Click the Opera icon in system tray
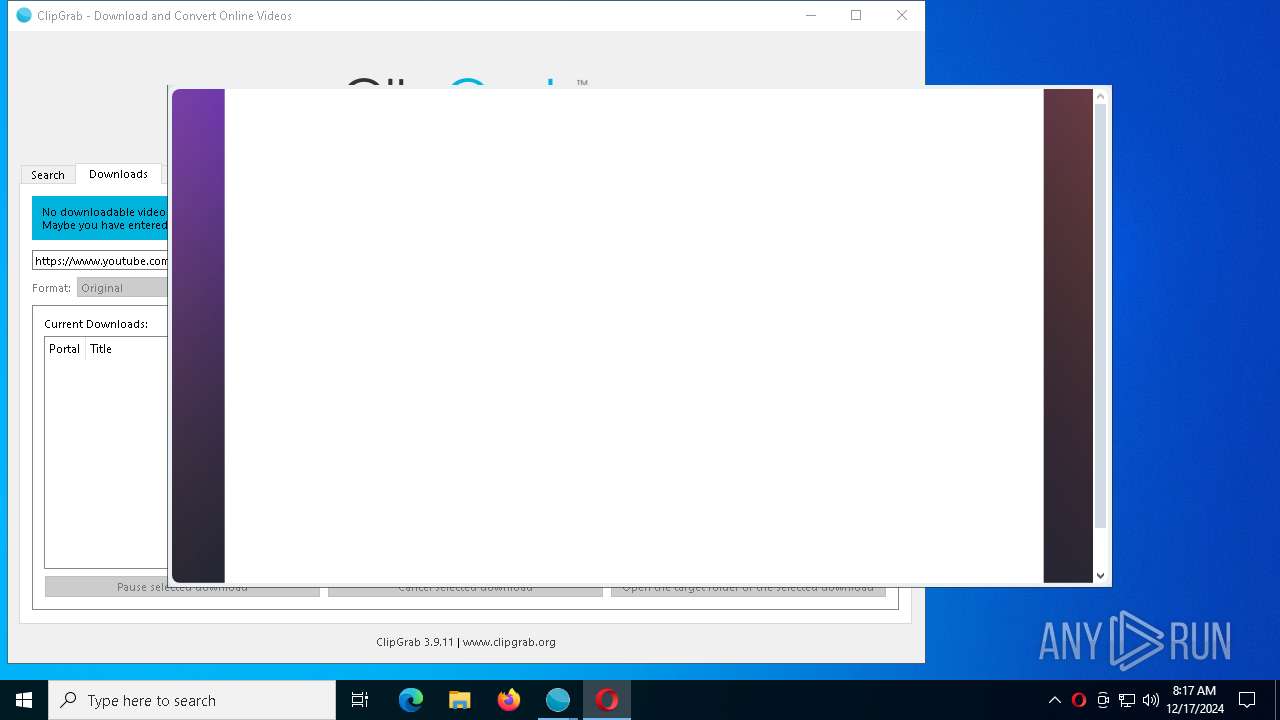The image size is (1280, 720). tap(1079, 700)
